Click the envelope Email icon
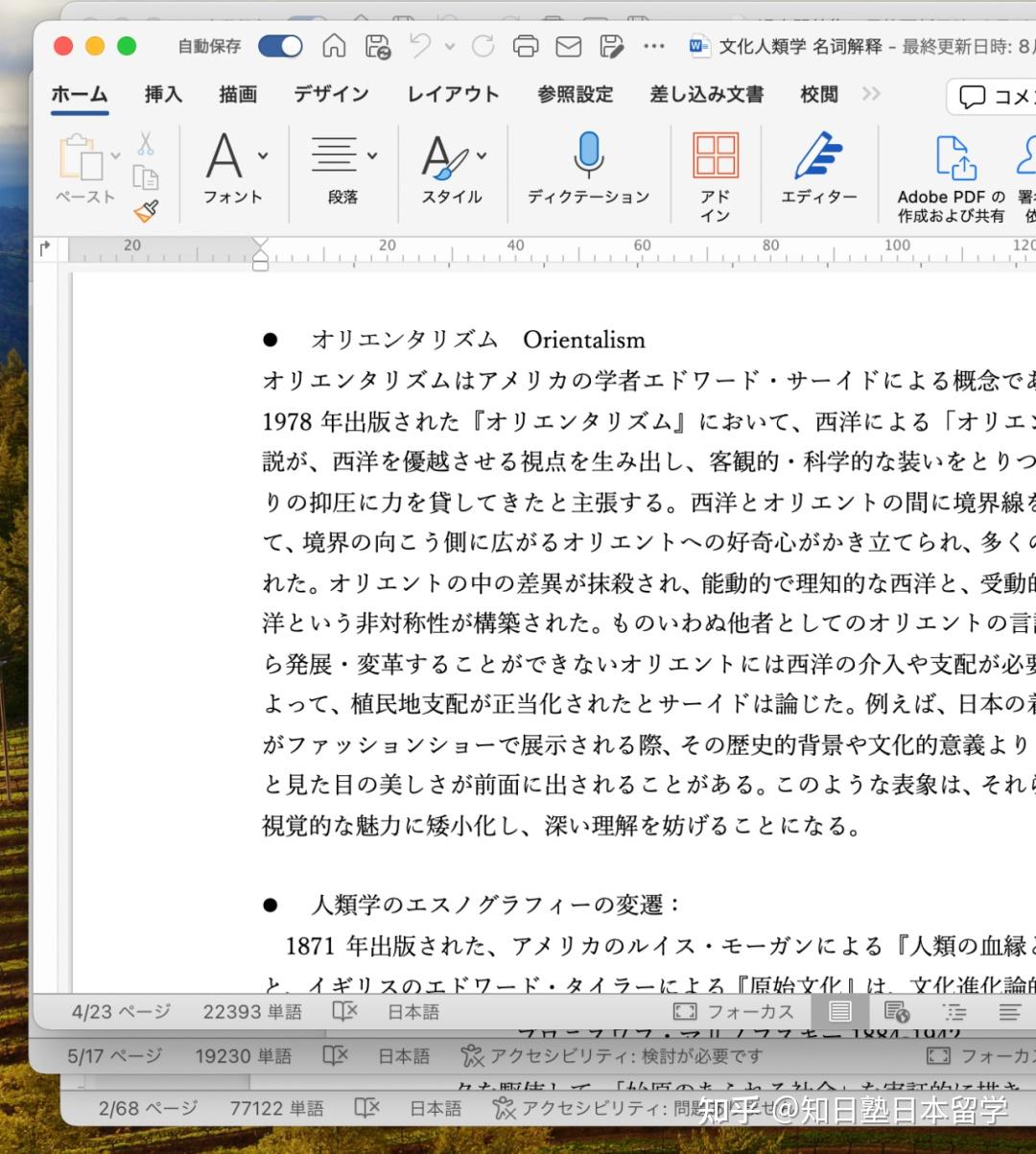Screen dimensions: 1036x1154 coord(568,46)
